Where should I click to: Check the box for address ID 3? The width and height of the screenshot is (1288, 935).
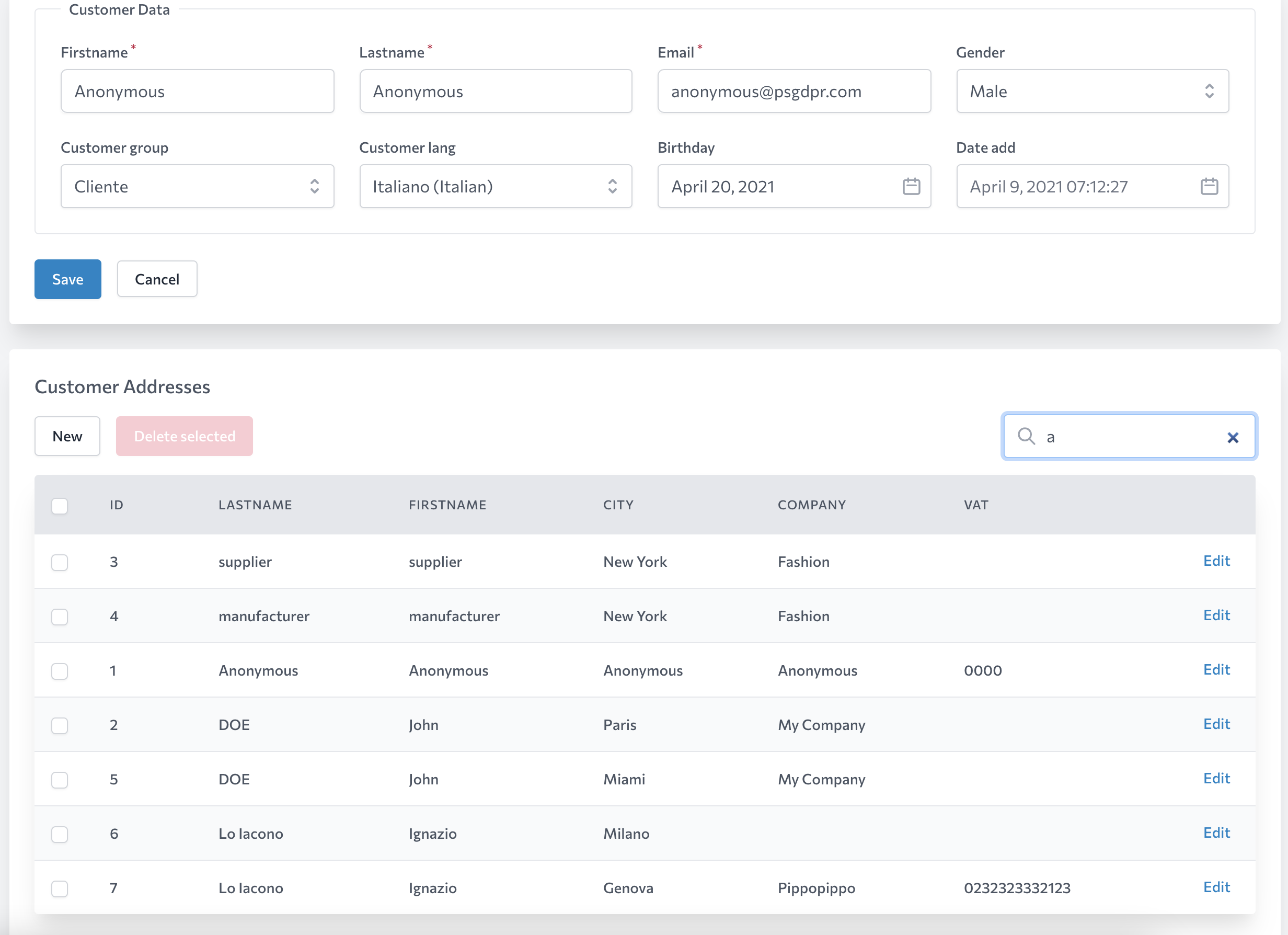tap(60, 562)
